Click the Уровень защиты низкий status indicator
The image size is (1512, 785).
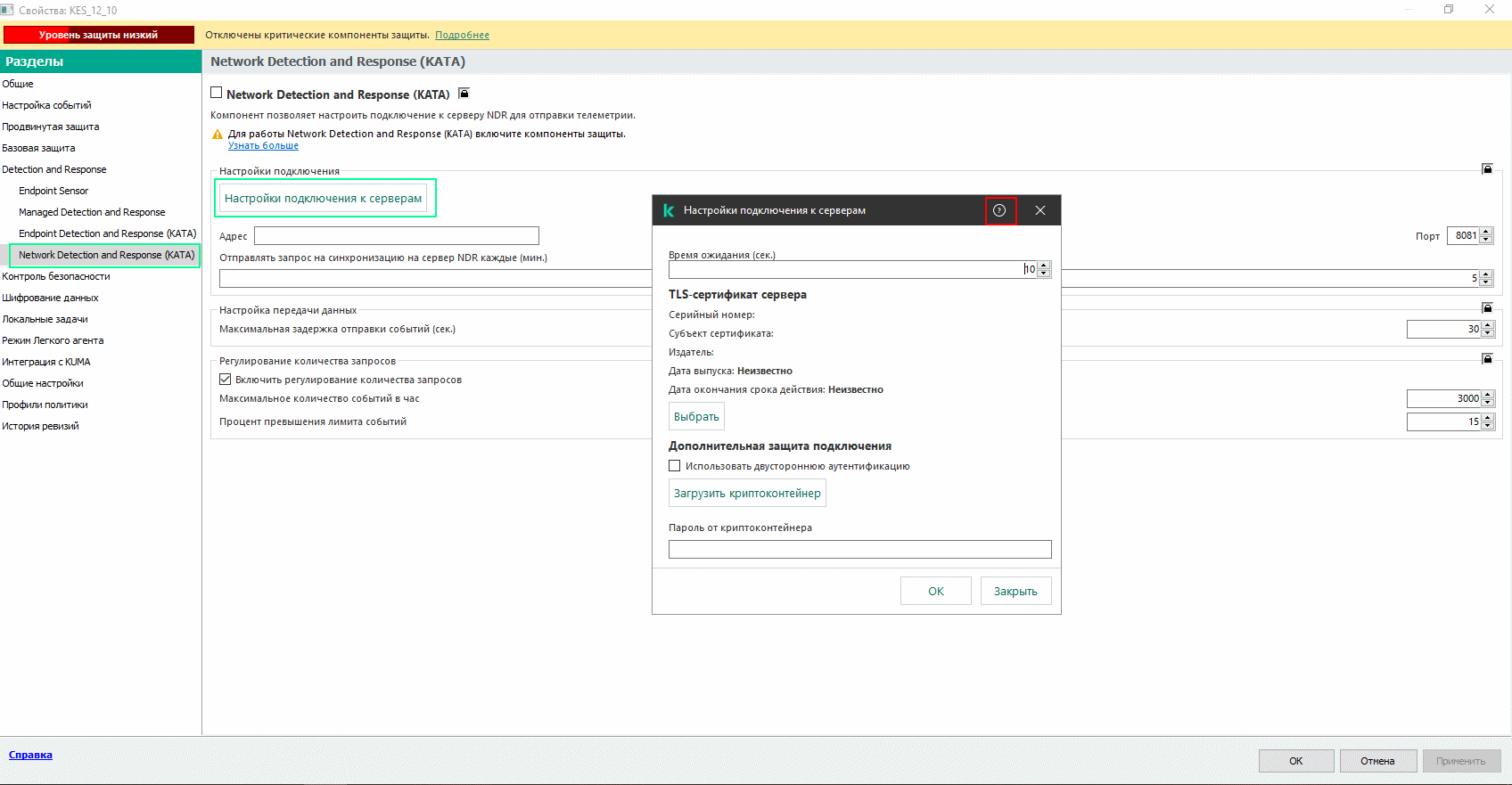click(x=98, y=35)
